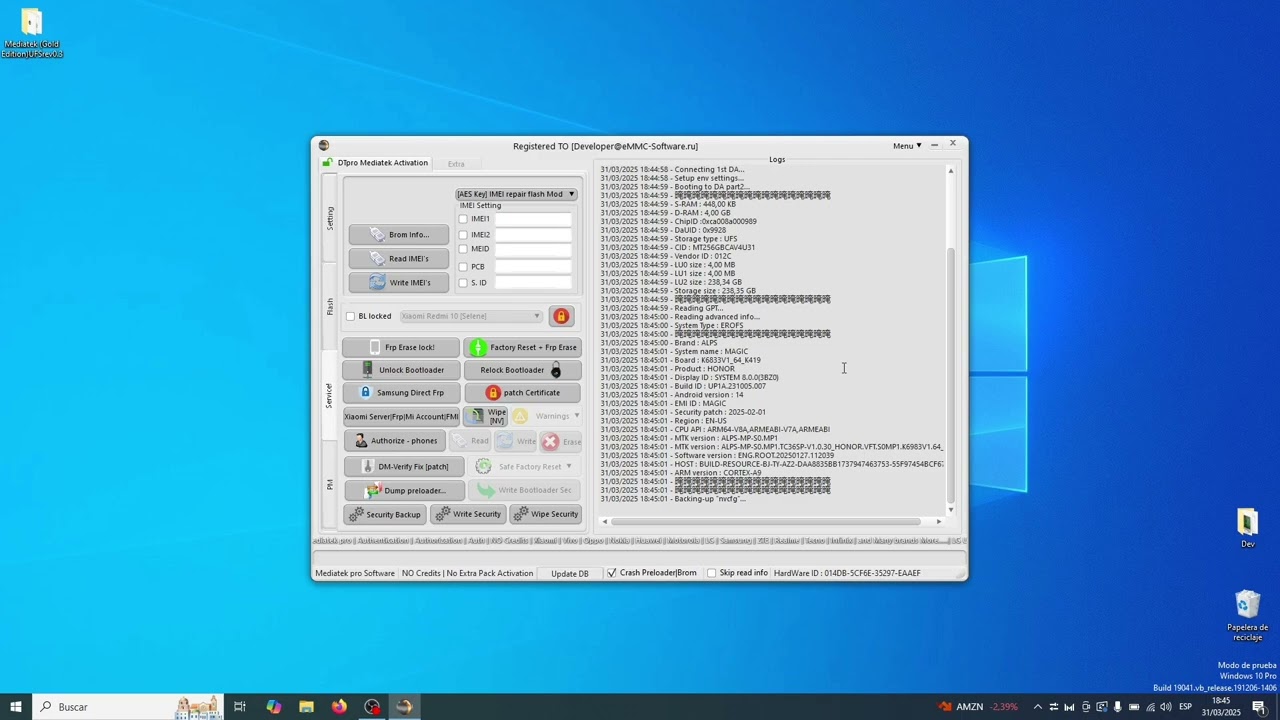Image resolution: width=1280 pixels, height=720 pixels.
Task: Click the Update DB button
Action: tap(570, 573)
